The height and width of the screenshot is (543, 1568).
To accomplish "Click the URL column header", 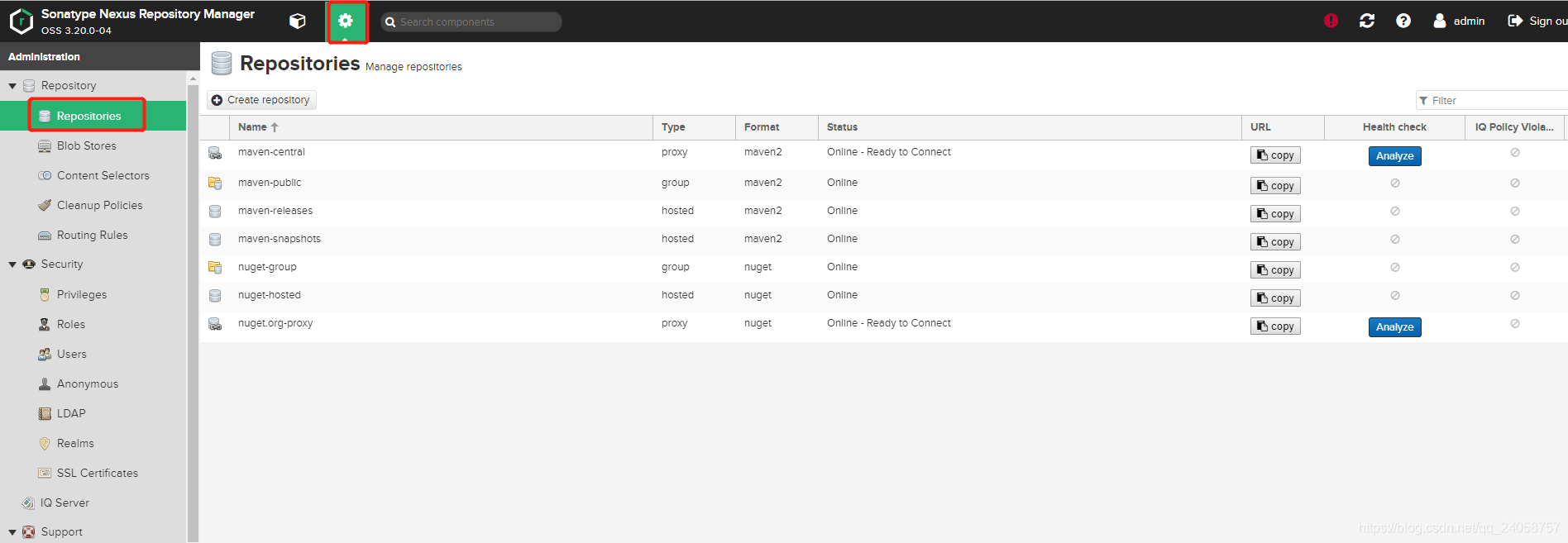I will tap(1283, 127).
